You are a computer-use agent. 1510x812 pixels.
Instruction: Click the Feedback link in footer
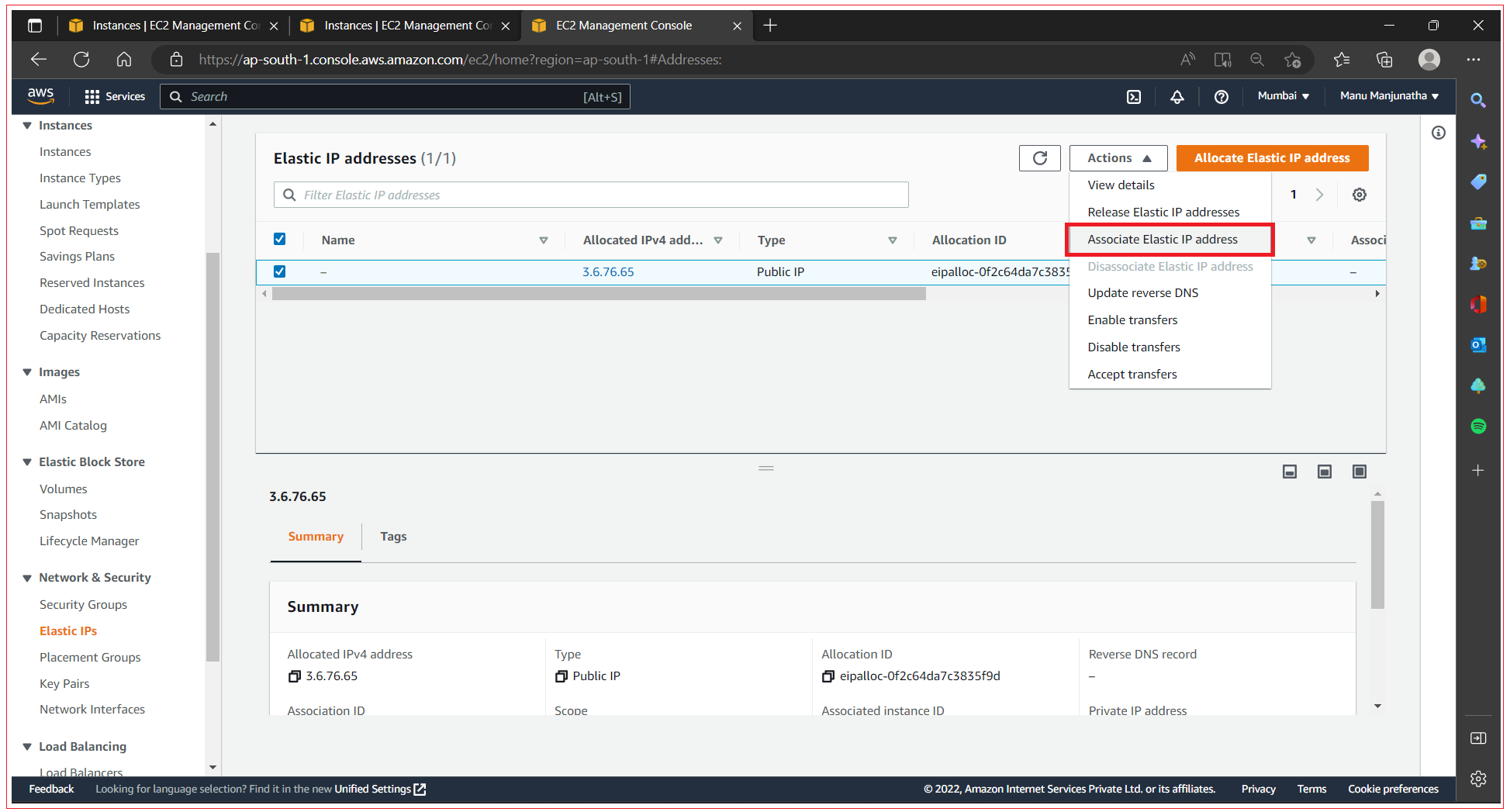point(51,790)
